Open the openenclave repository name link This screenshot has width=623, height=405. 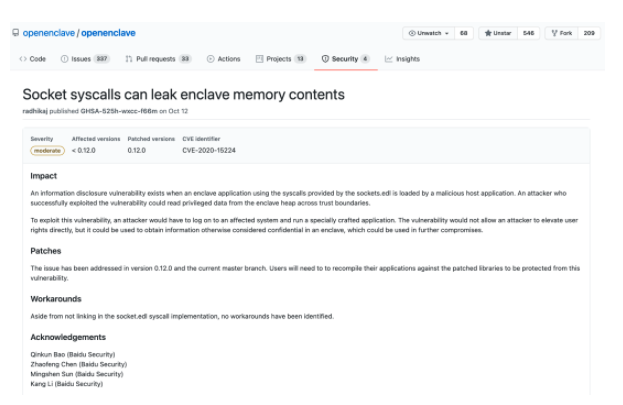[x=109, y=33]
